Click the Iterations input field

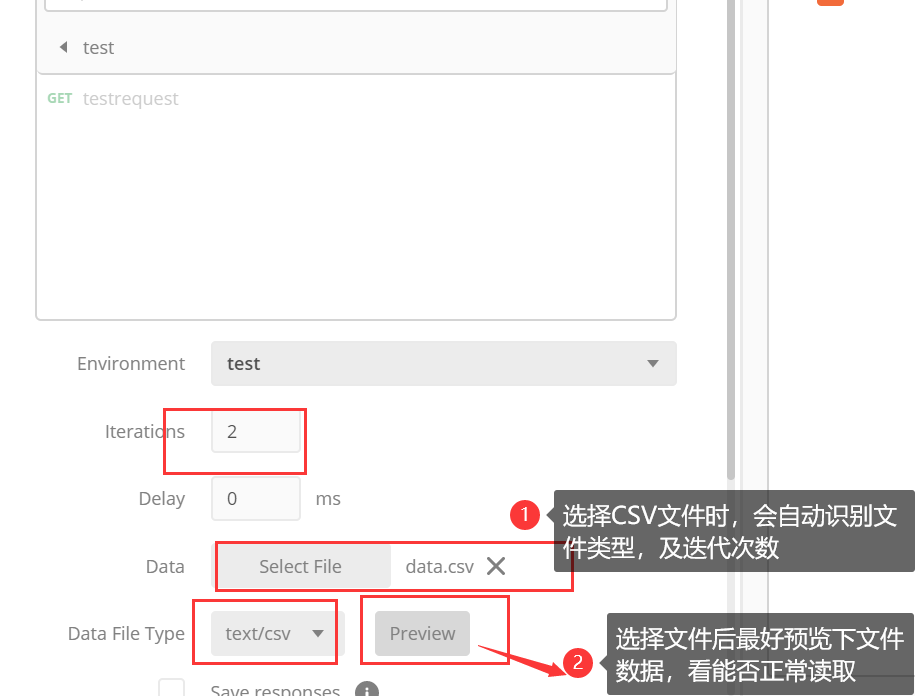click(x=256, y=432)
